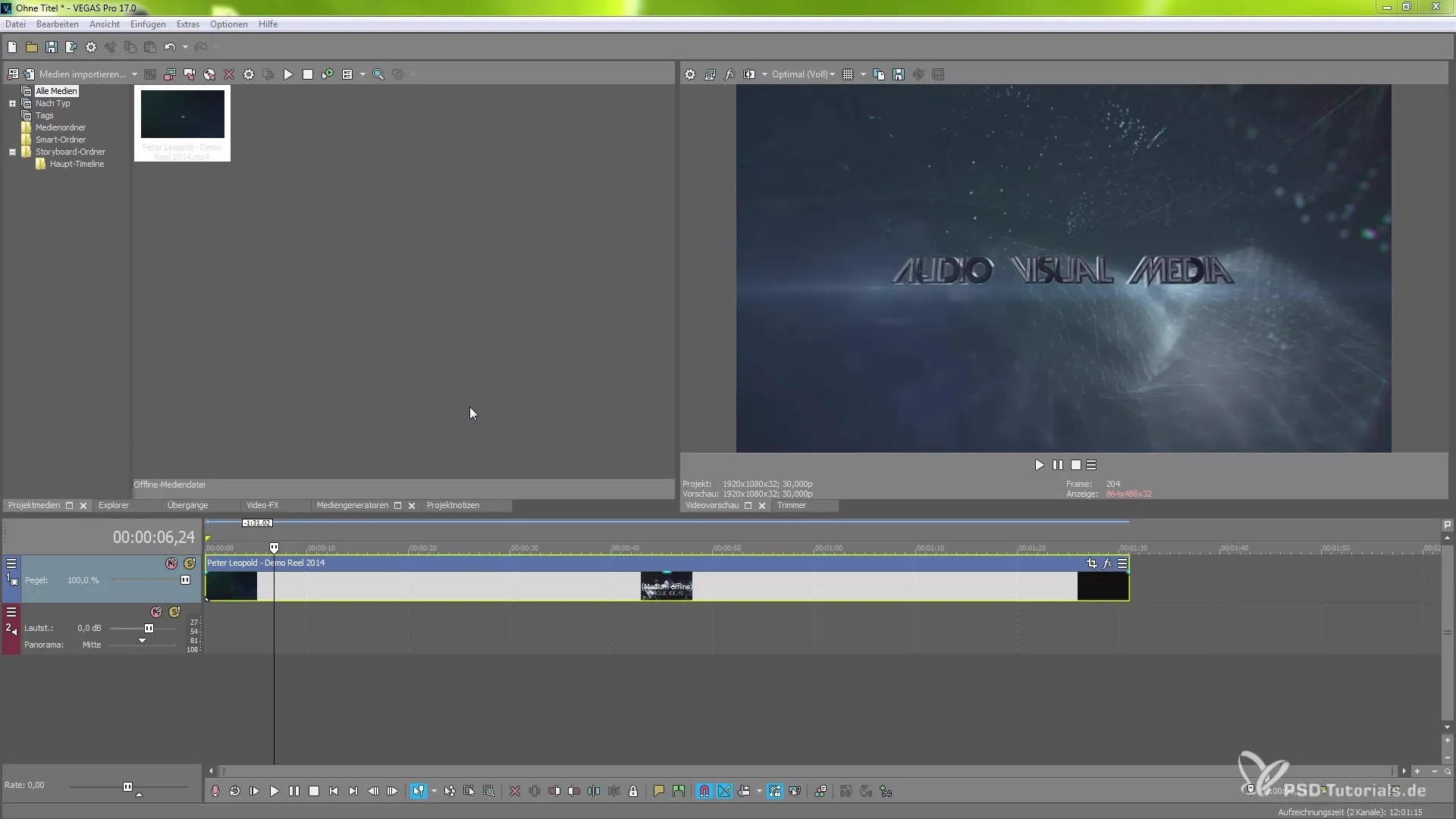The height and width of the screenshot is (819, 1456).
Task: Toggle loop playback icon
Action: (x=235, y=791)
